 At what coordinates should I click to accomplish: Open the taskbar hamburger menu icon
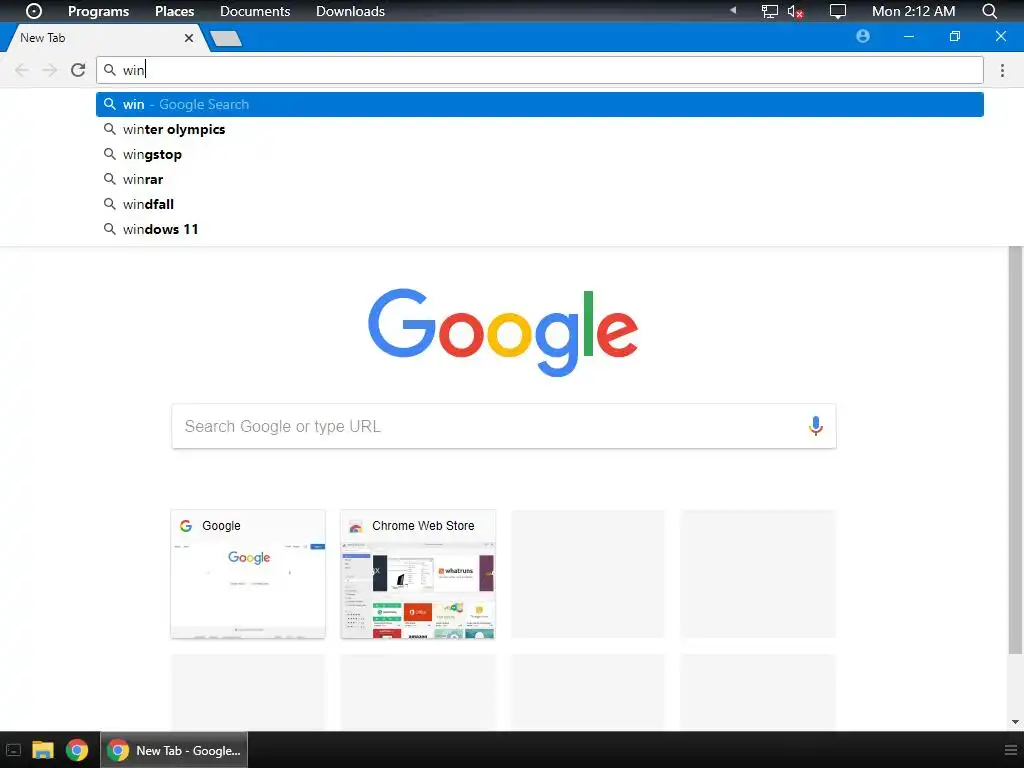[x=1010, y=750]
